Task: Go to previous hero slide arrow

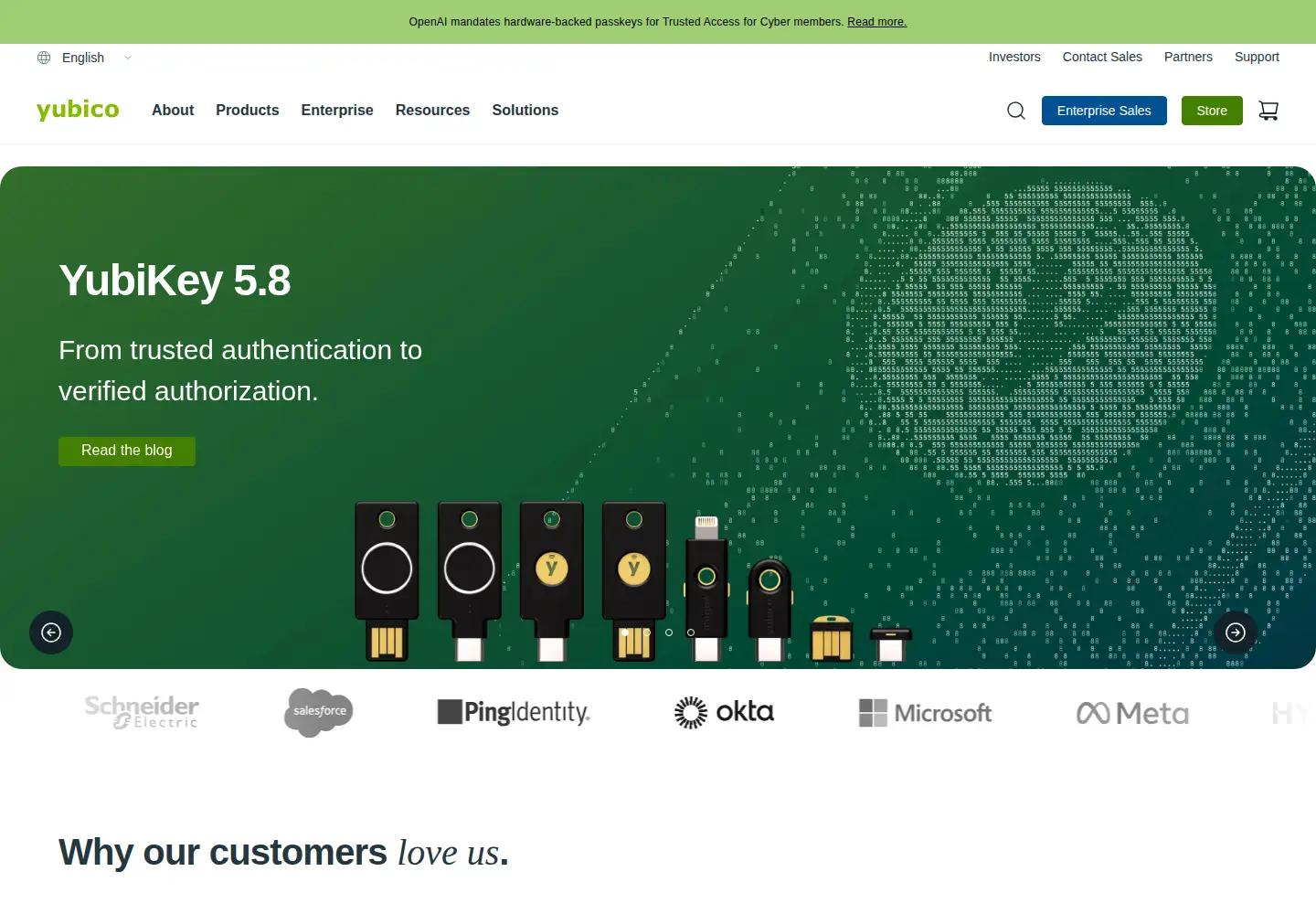Action: [x=51, y=632]
